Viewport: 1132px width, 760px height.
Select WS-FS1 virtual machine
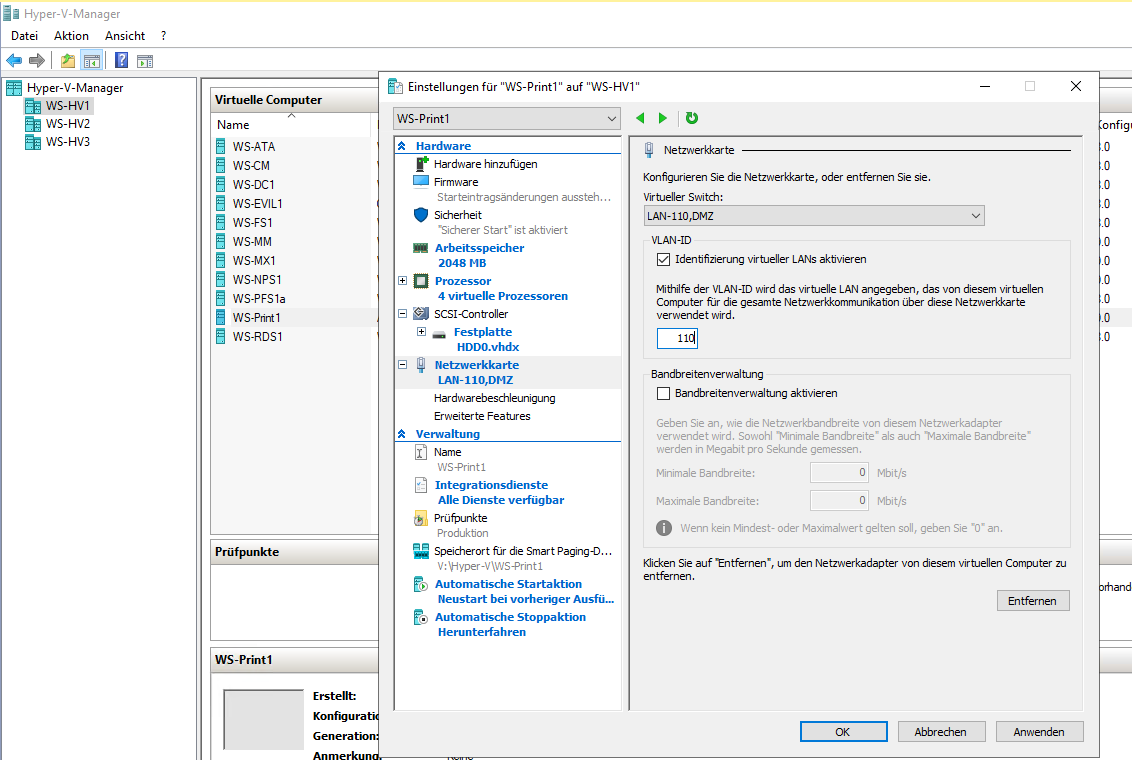coord(252,222)
